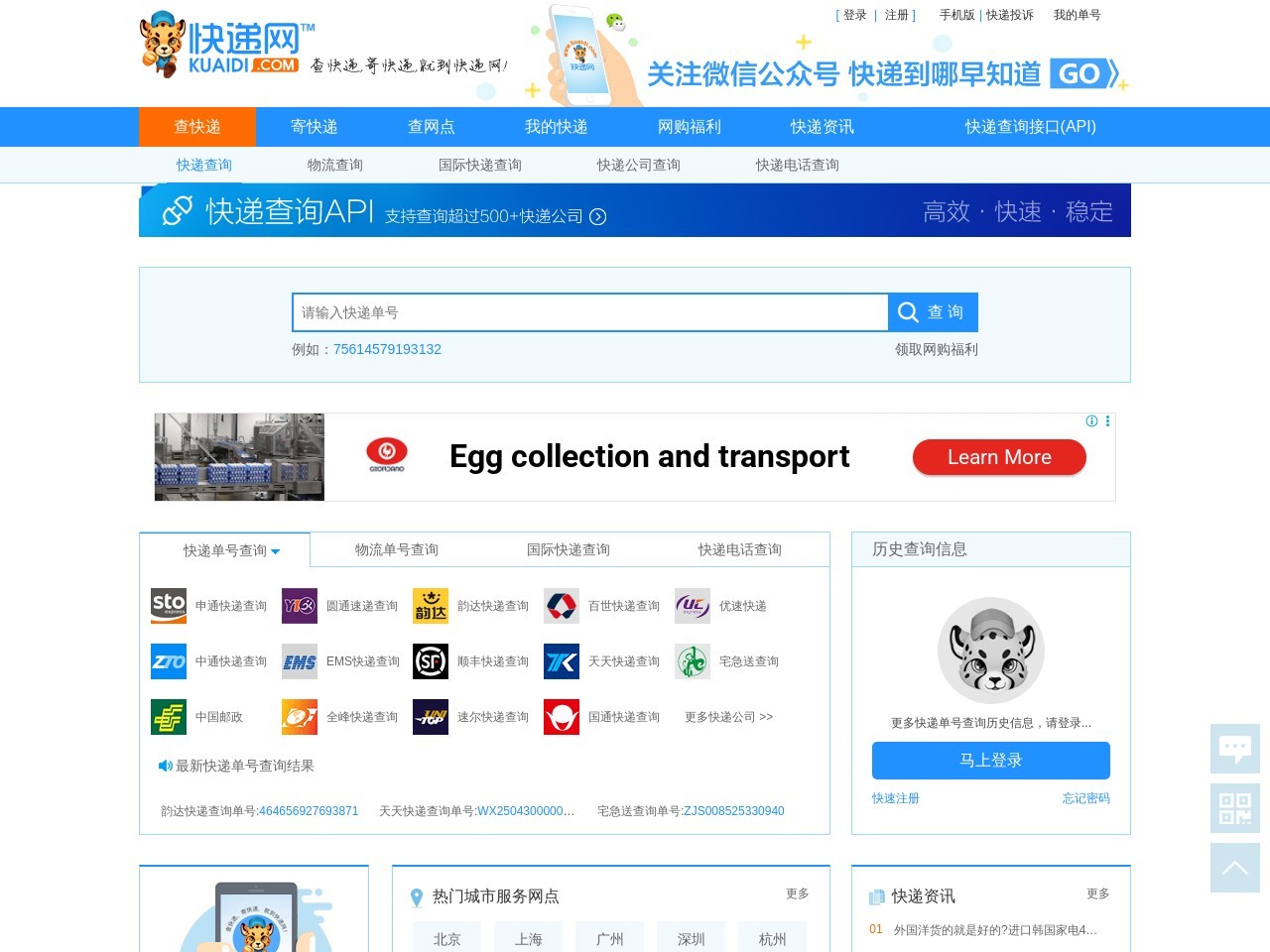Select the 深圳 city button
The image size is (1270, 952).
692,938
